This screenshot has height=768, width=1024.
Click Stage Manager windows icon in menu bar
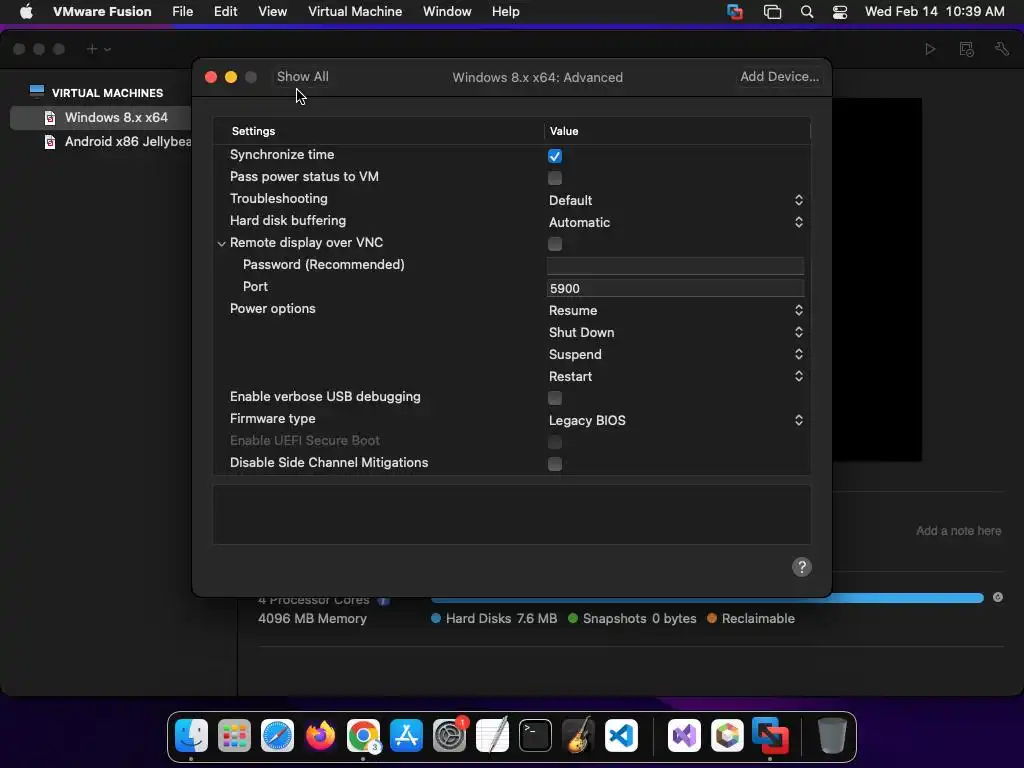772,12
